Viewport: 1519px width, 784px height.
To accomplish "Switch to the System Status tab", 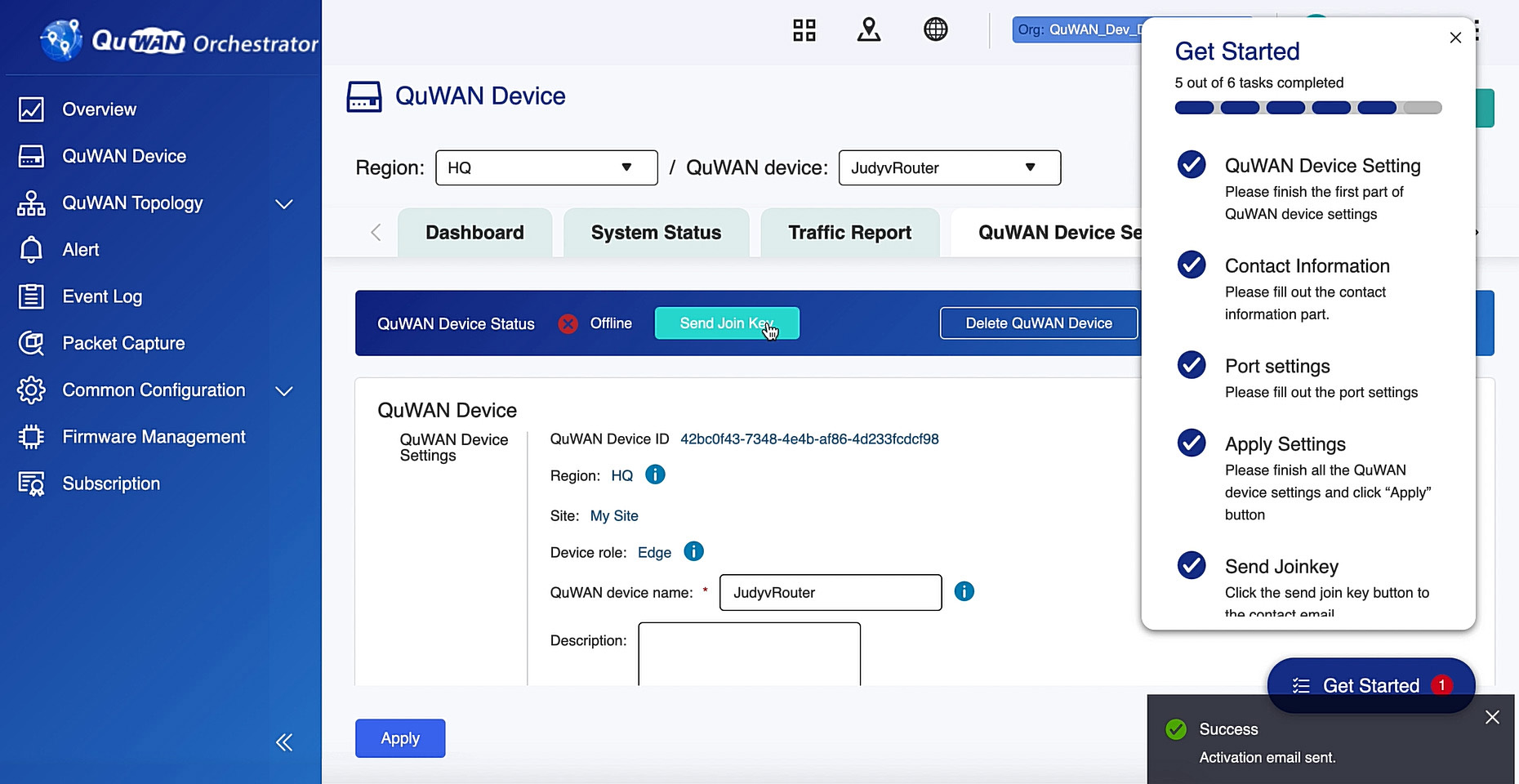I will pyautogui.click(x=656, y=233).
